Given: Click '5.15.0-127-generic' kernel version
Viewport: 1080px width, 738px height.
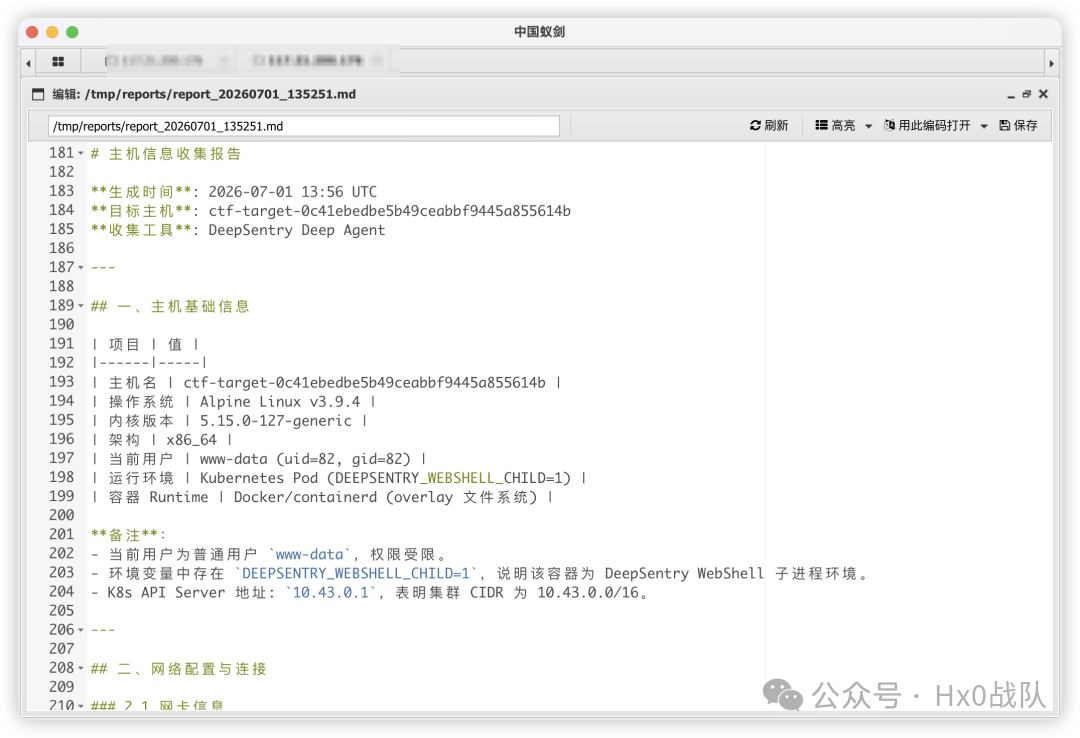Looking at the screenshot, I should point(276,421).
